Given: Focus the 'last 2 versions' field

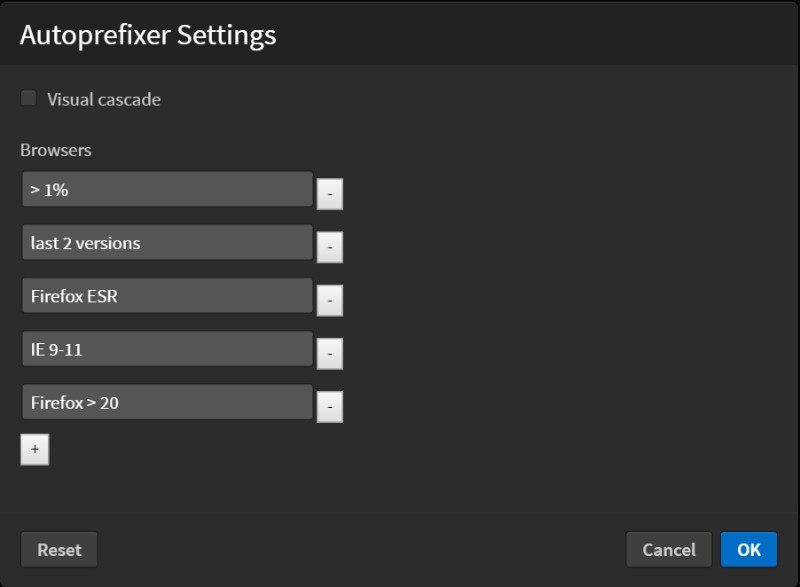Looking at the screenshot, I should click(x=167, y=243).
